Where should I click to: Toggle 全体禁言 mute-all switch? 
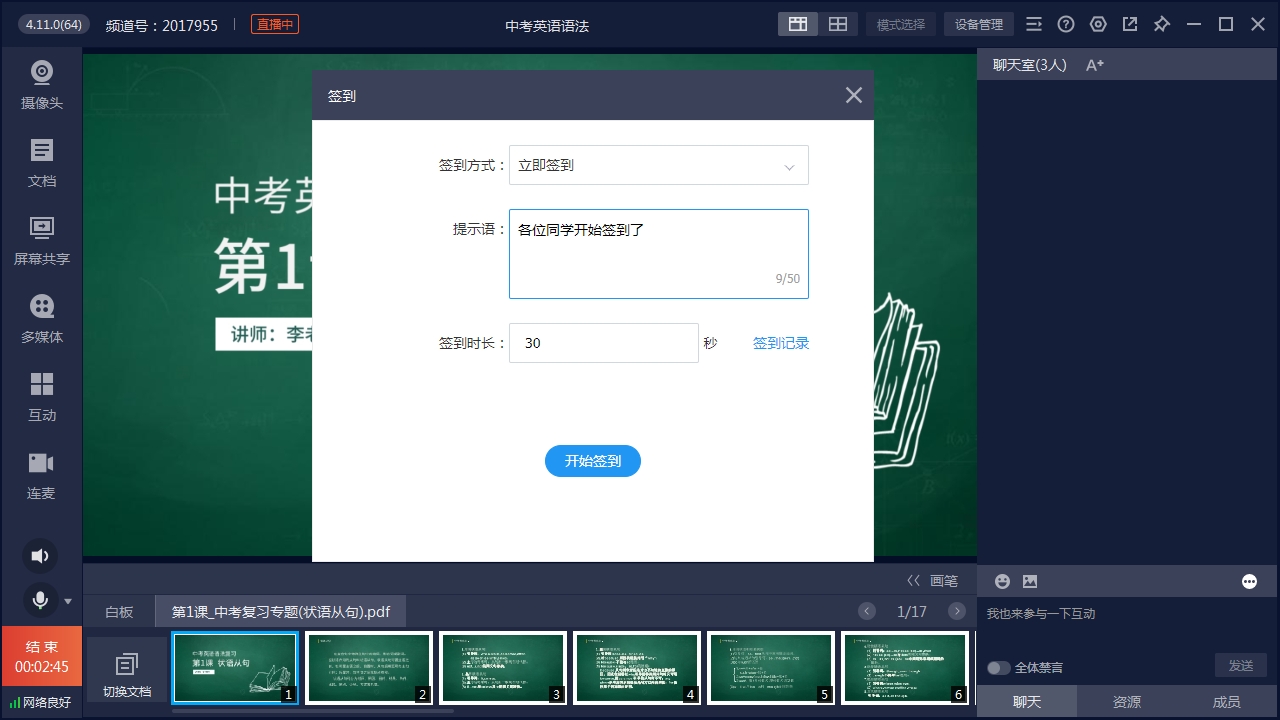coord(998,667)
